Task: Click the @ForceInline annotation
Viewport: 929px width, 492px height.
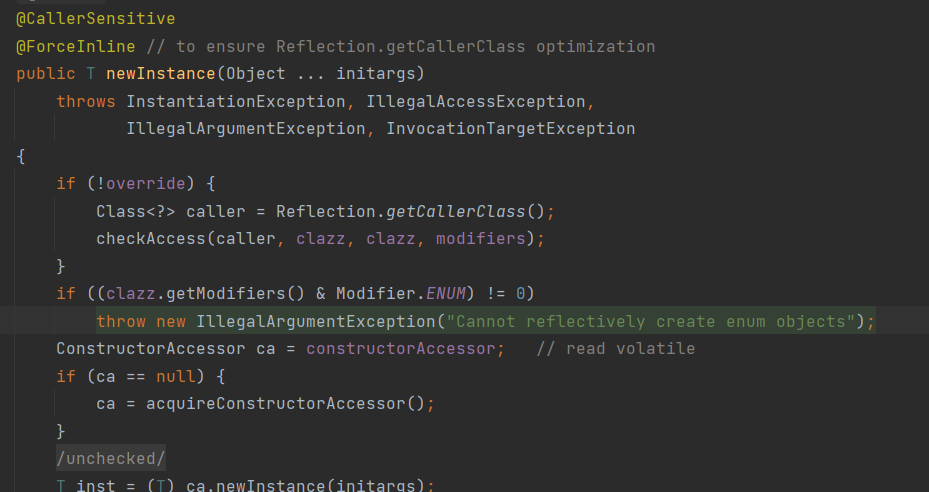Action: click(75, 46)
